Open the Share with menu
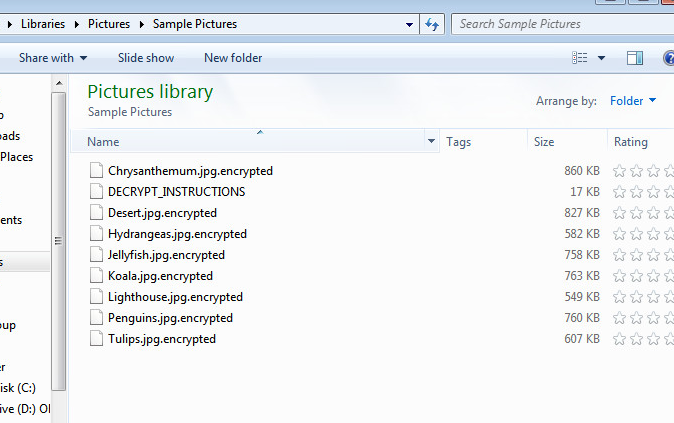Viewport: 674px width, 423px height. tap(53, 58)
